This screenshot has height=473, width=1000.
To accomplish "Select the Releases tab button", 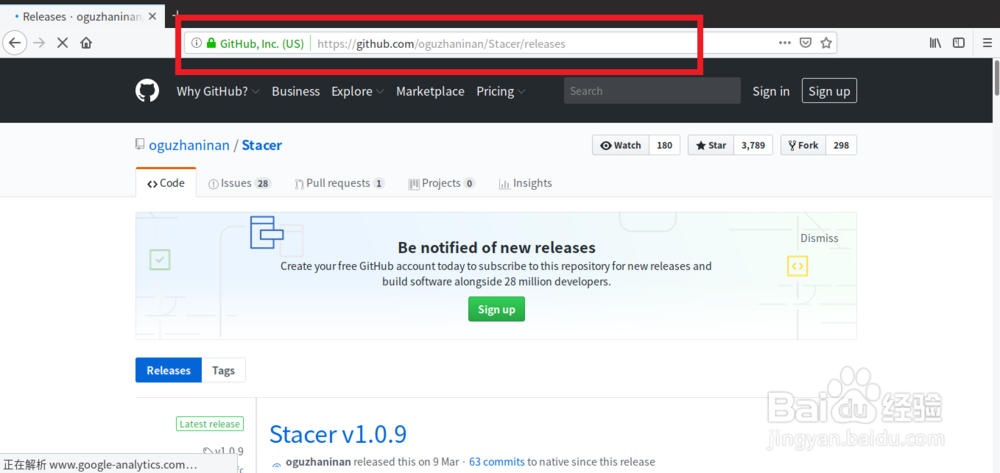I will coord(168,370).
